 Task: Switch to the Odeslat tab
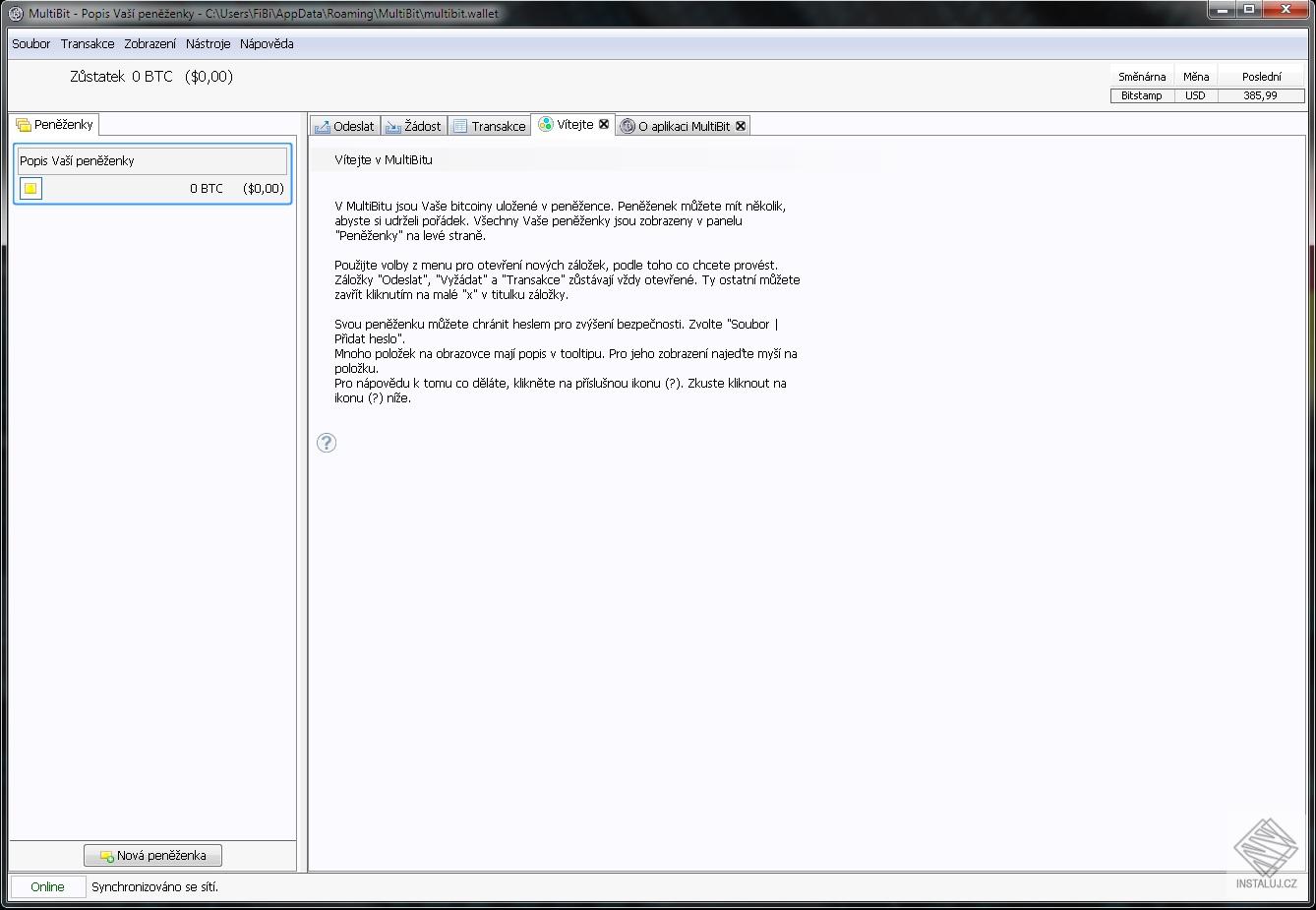[x=344, y=126]
